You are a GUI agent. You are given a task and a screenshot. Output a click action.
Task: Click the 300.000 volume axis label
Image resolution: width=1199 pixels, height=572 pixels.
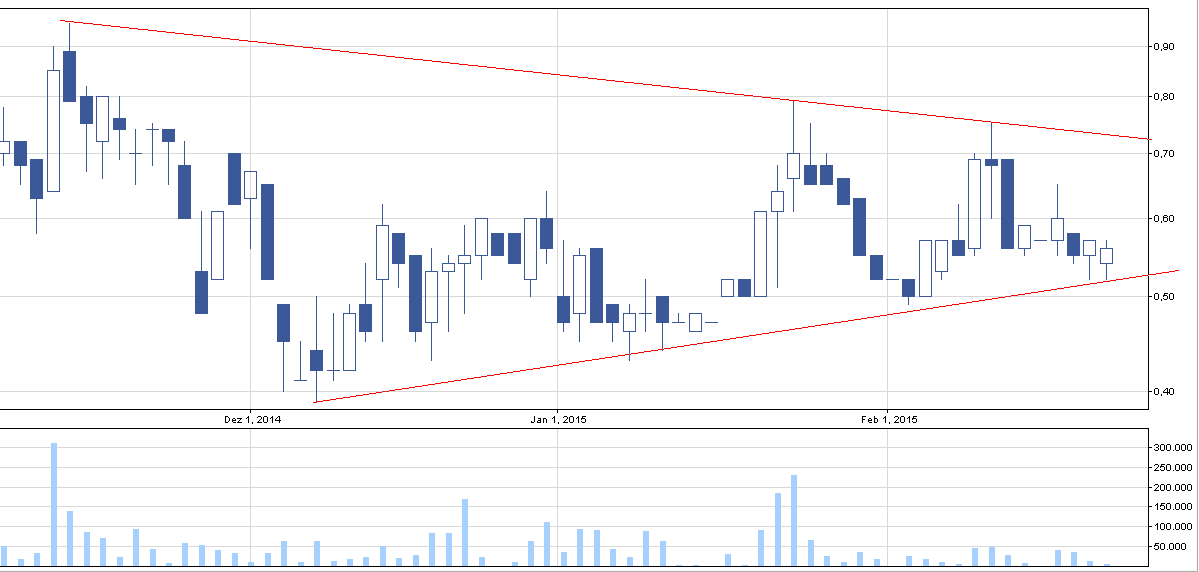[1171, 448]
